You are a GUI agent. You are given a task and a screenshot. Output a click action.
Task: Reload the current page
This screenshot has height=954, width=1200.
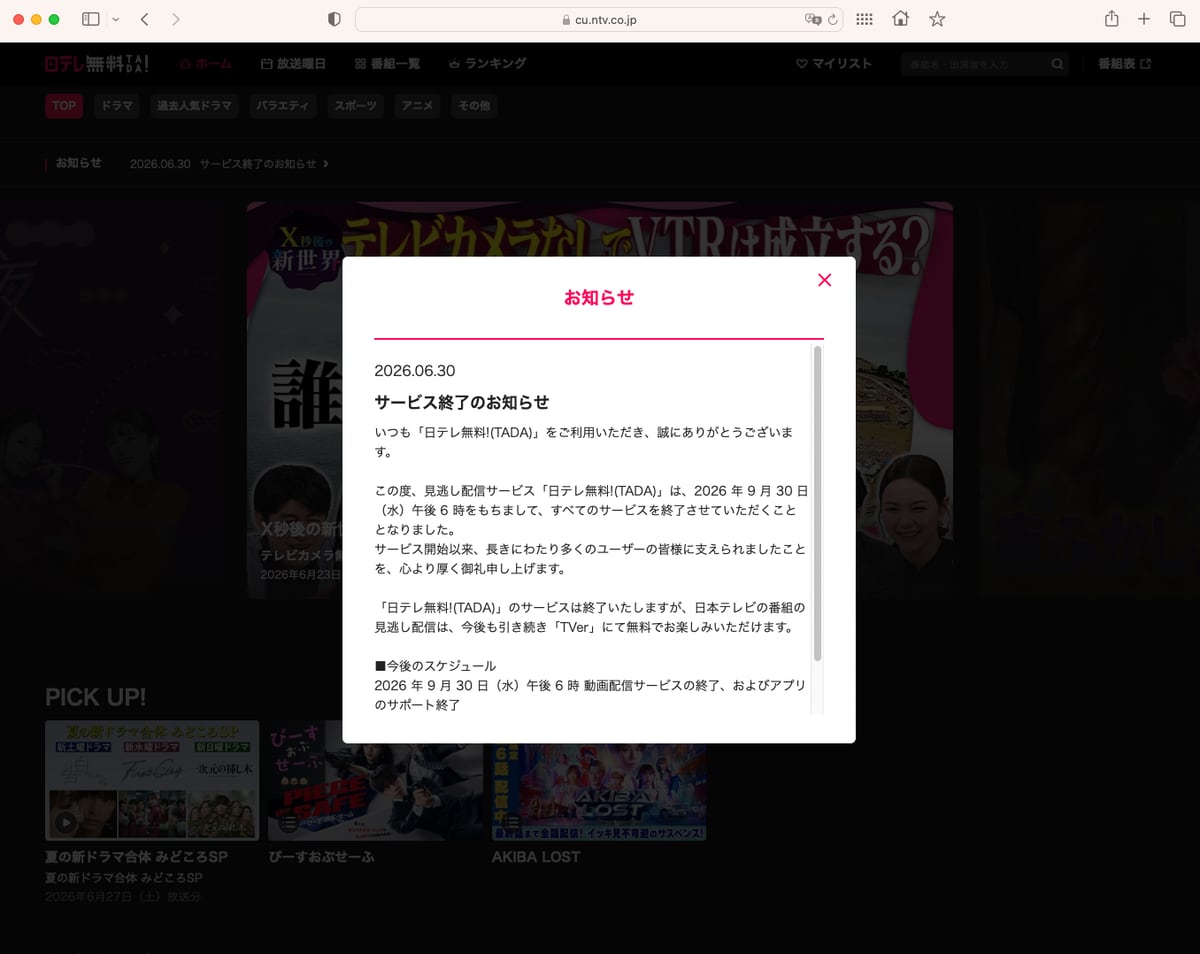(831, 19)
